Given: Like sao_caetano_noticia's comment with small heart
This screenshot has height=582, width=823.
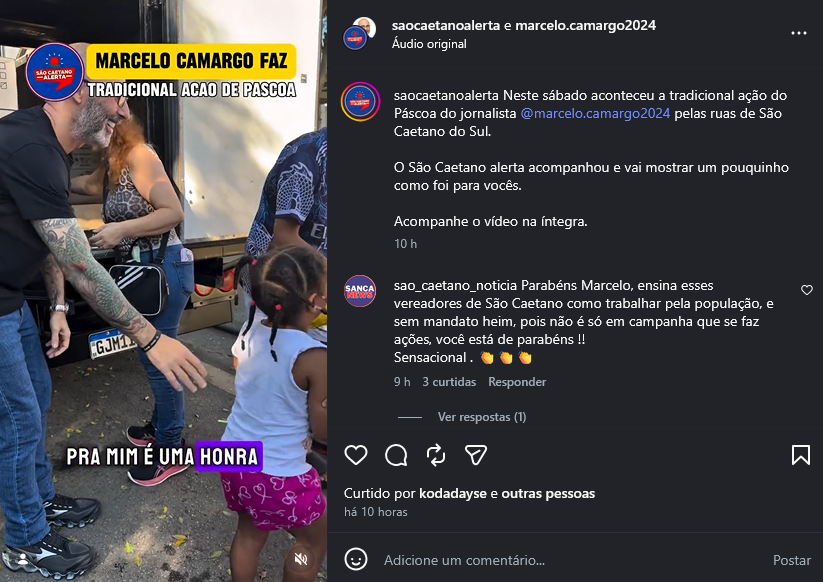Looking at the screenshot, I should point(807,290).
